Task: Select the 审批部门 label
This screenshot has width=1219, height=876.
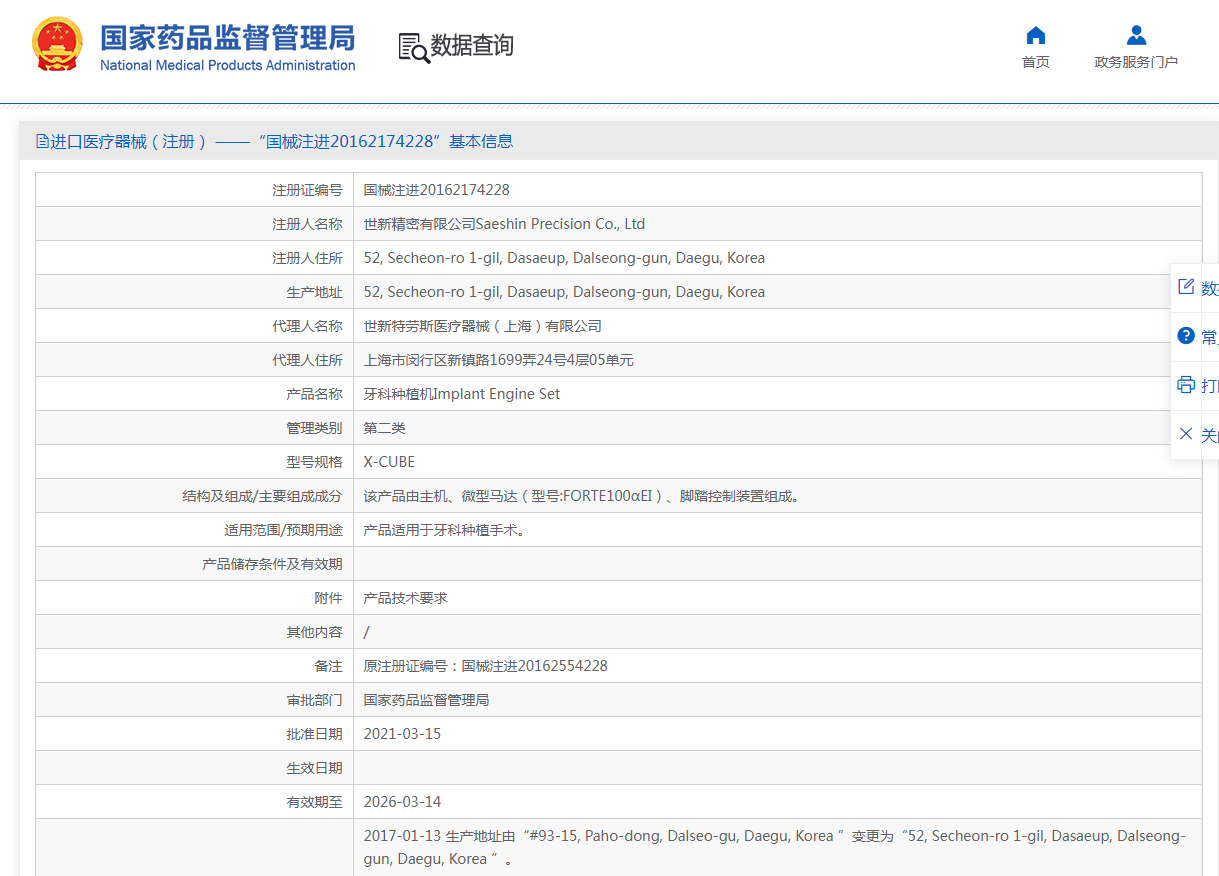Action: point(314,700)
